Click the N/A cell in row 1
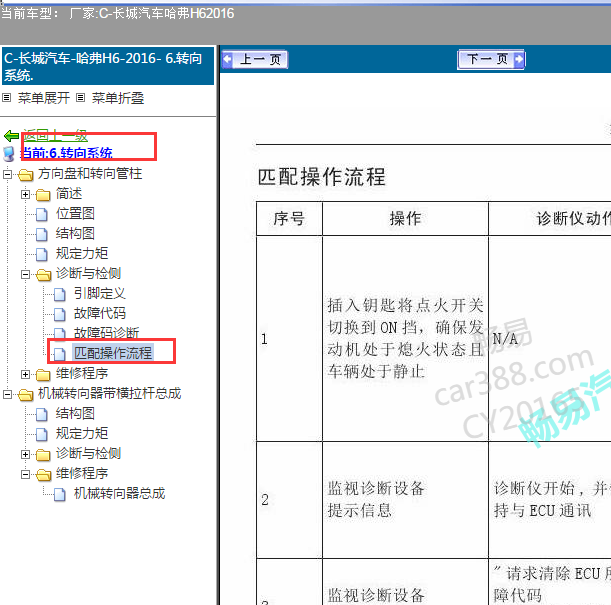Screen dimensions: 611x605 point(549,339)
